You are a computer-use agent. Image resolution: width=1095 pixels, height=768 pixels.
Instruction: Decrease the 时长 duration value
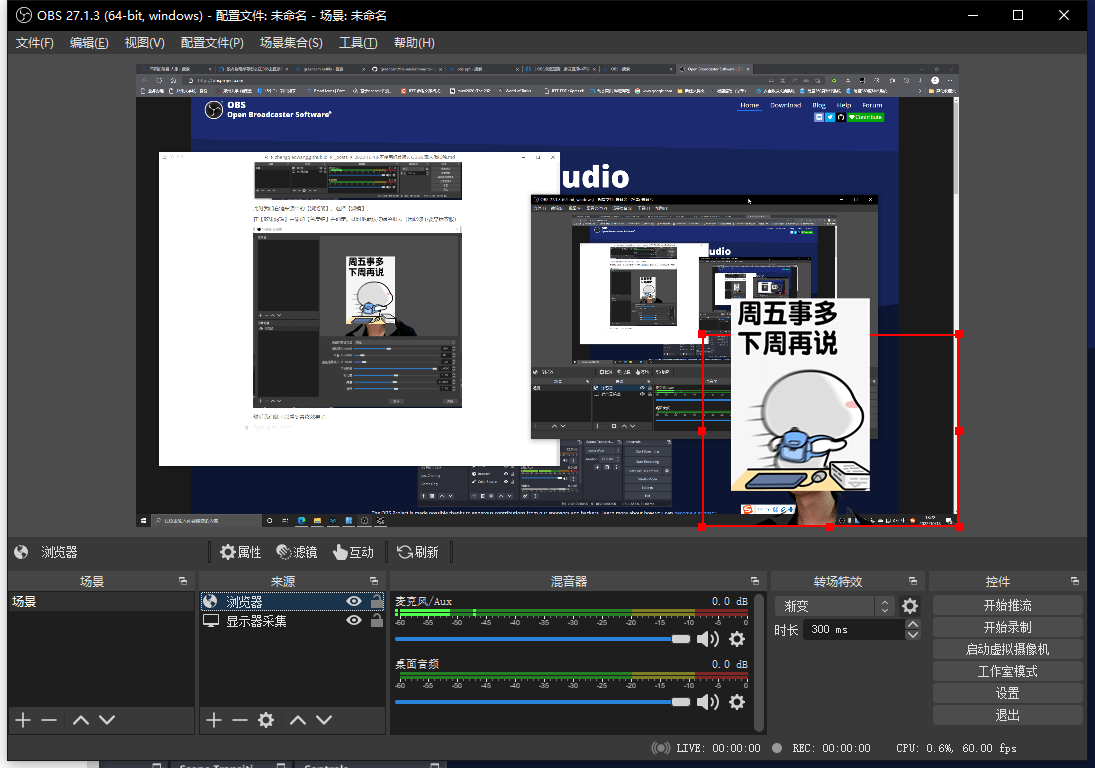coord(913,635)
